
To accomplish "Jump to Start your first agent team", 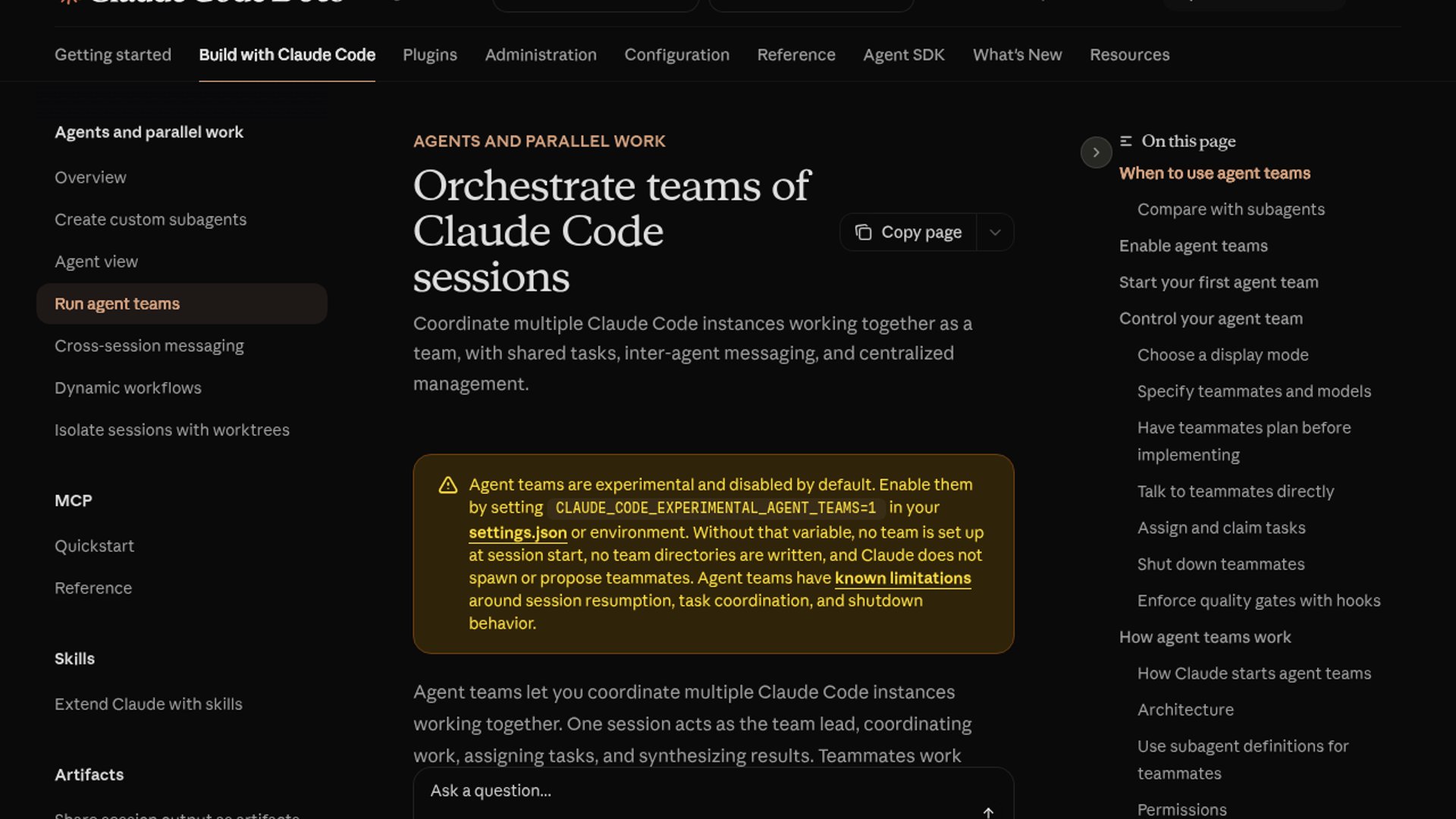I will 1219,282.
